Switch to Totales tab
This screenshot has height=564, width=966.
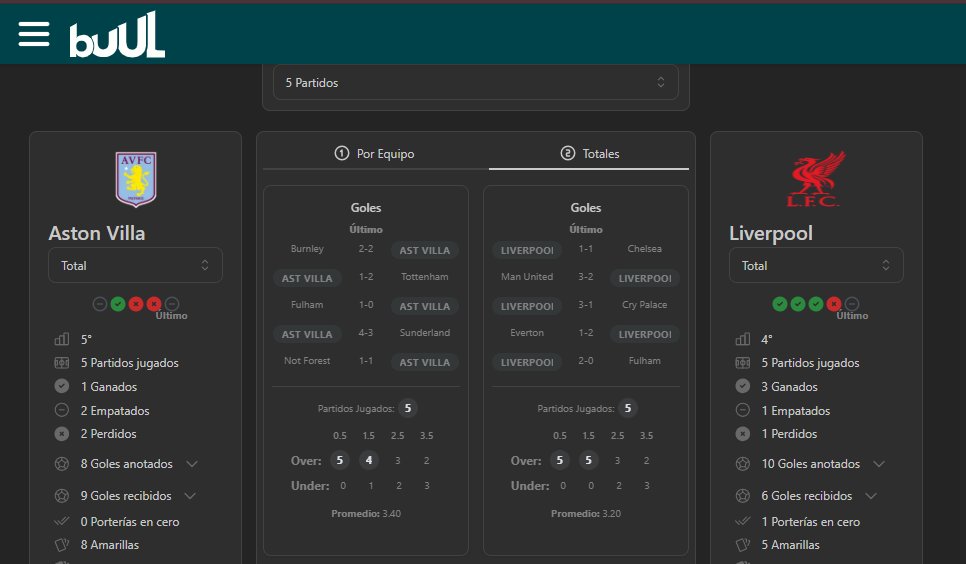589,153
